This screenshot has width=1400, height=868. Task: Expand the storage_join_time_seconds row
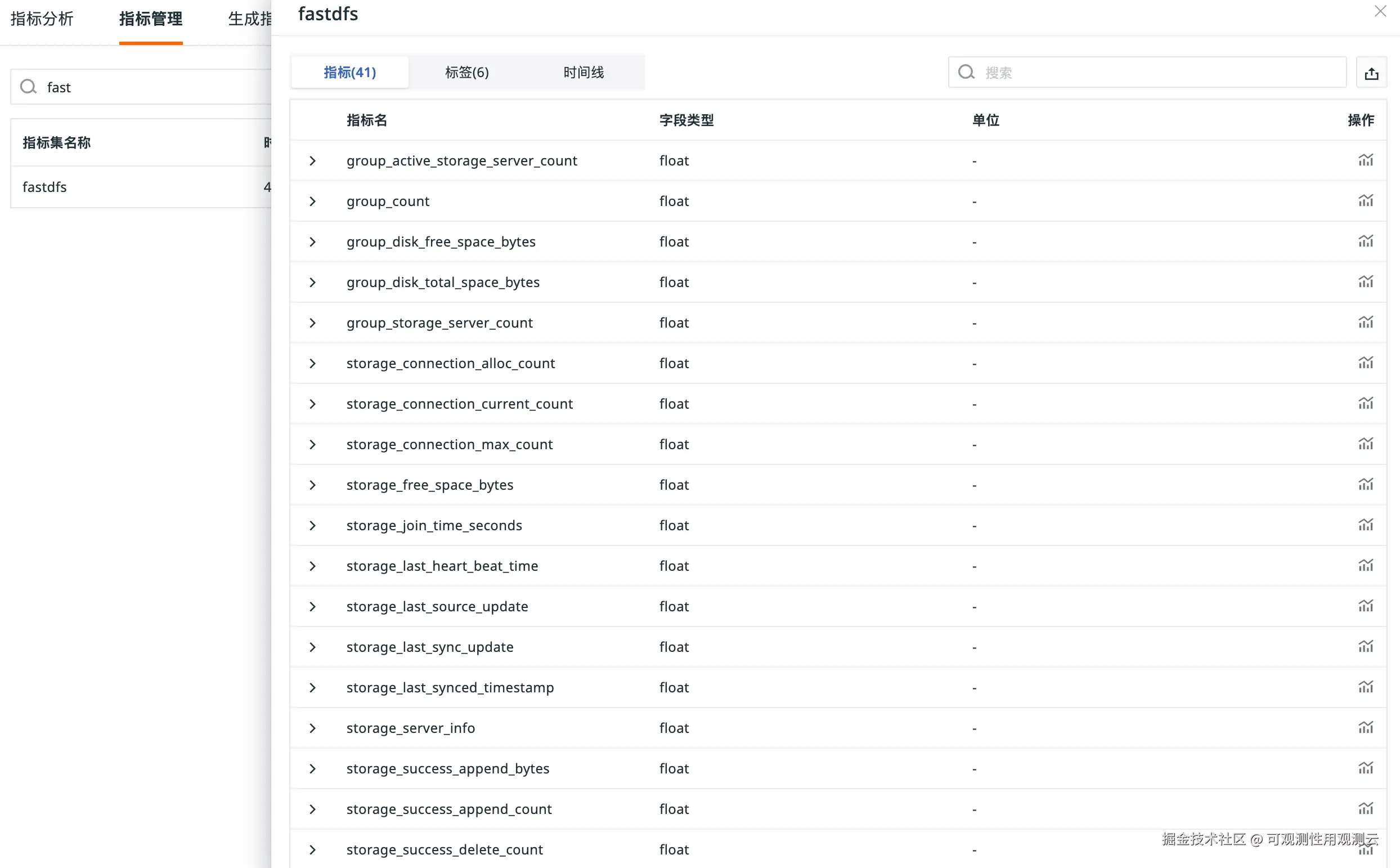(312, 525)
